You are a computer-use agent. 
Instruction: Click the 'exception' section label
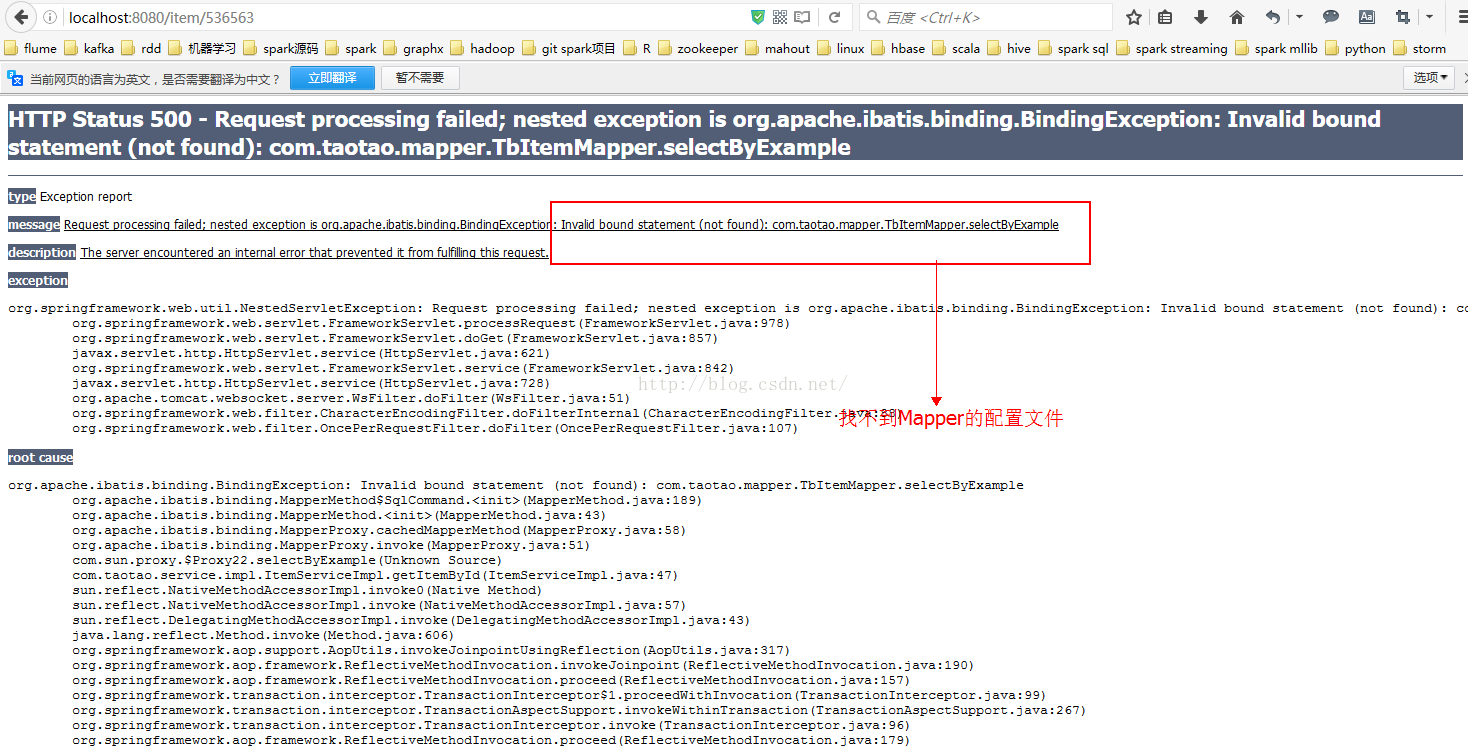tap(38, 281)
